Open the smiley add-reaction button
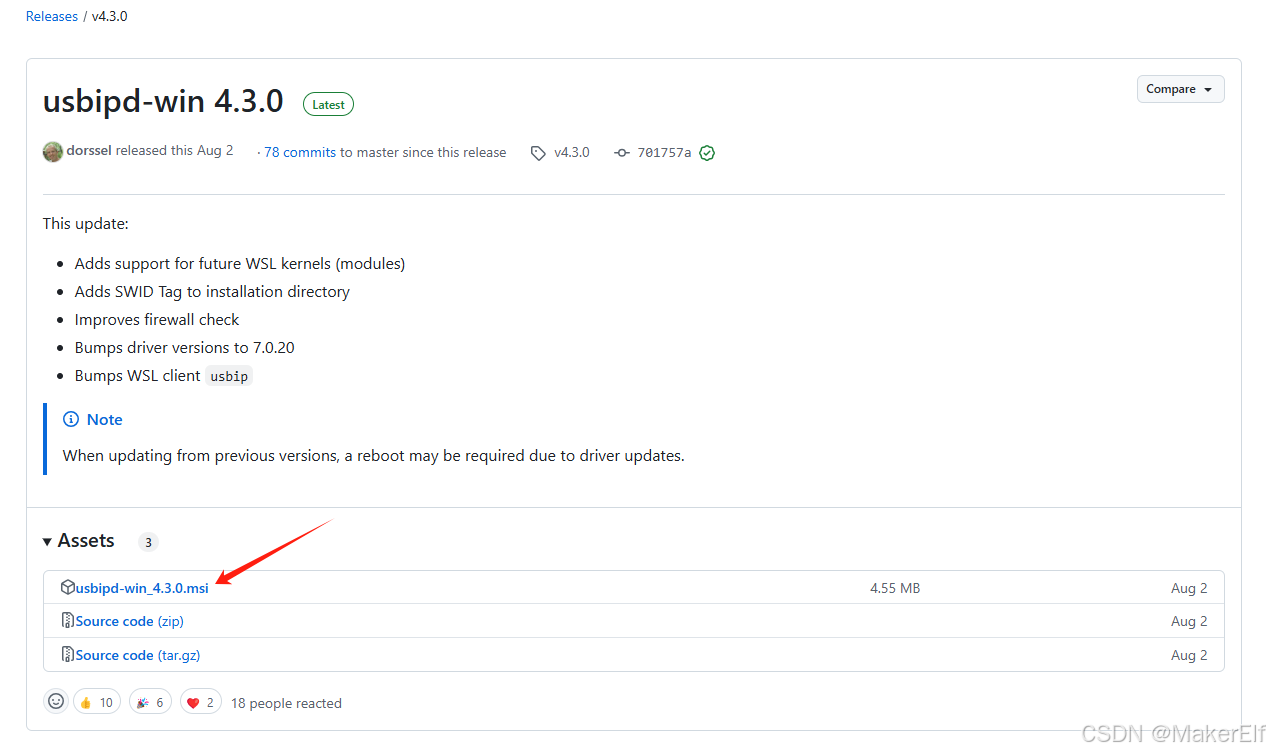1270x755 pixels. point(56,702)
